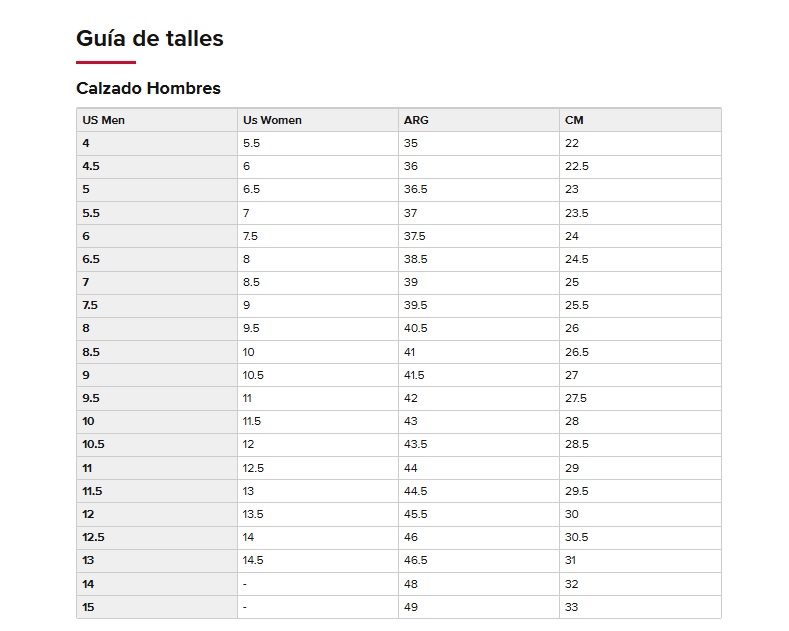
Task: Select US Men size 4.5 cell
Action: (91, 166)
